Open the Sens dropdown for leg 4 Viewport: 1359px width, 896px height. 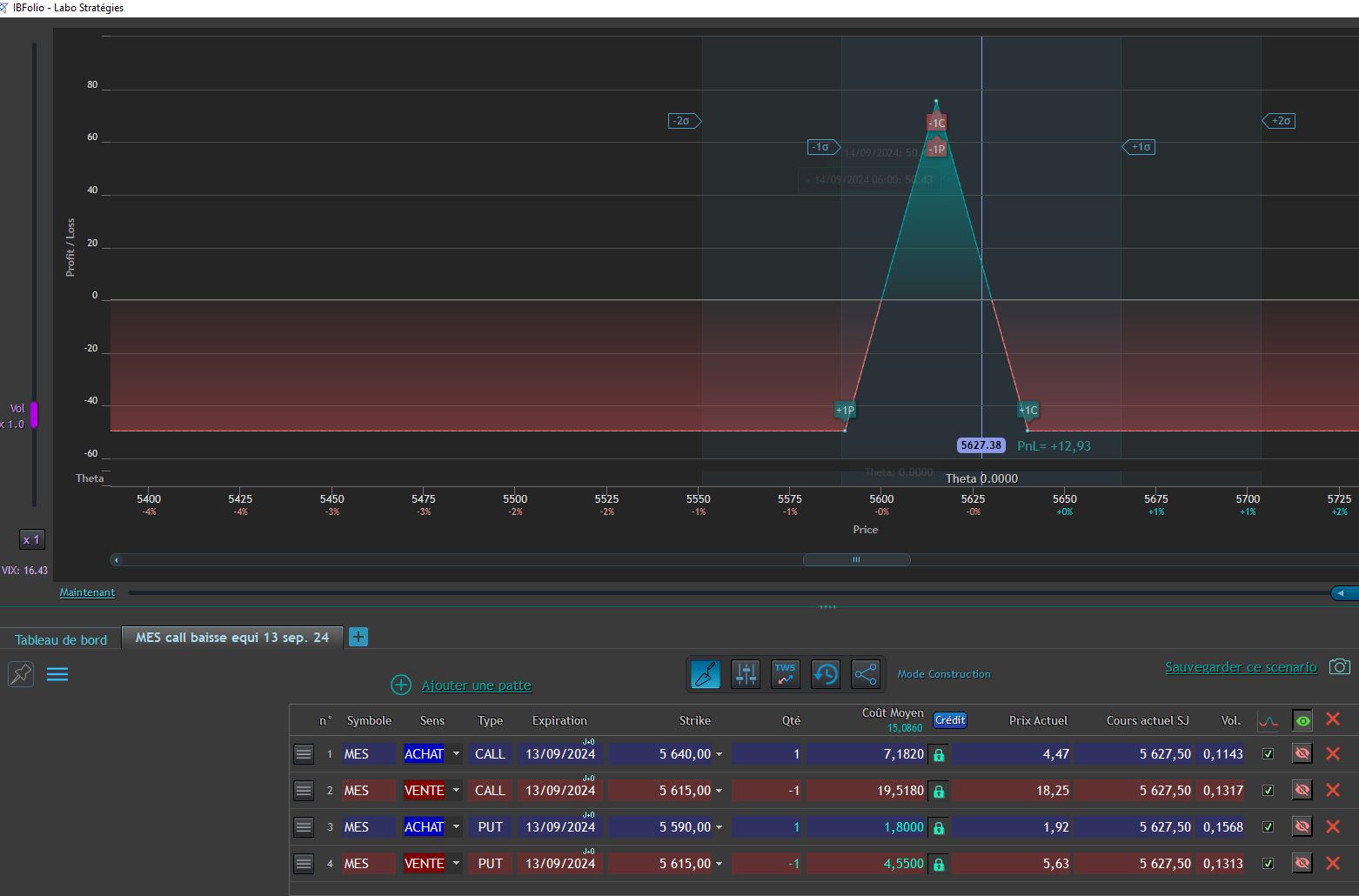[x=456, y=864]
